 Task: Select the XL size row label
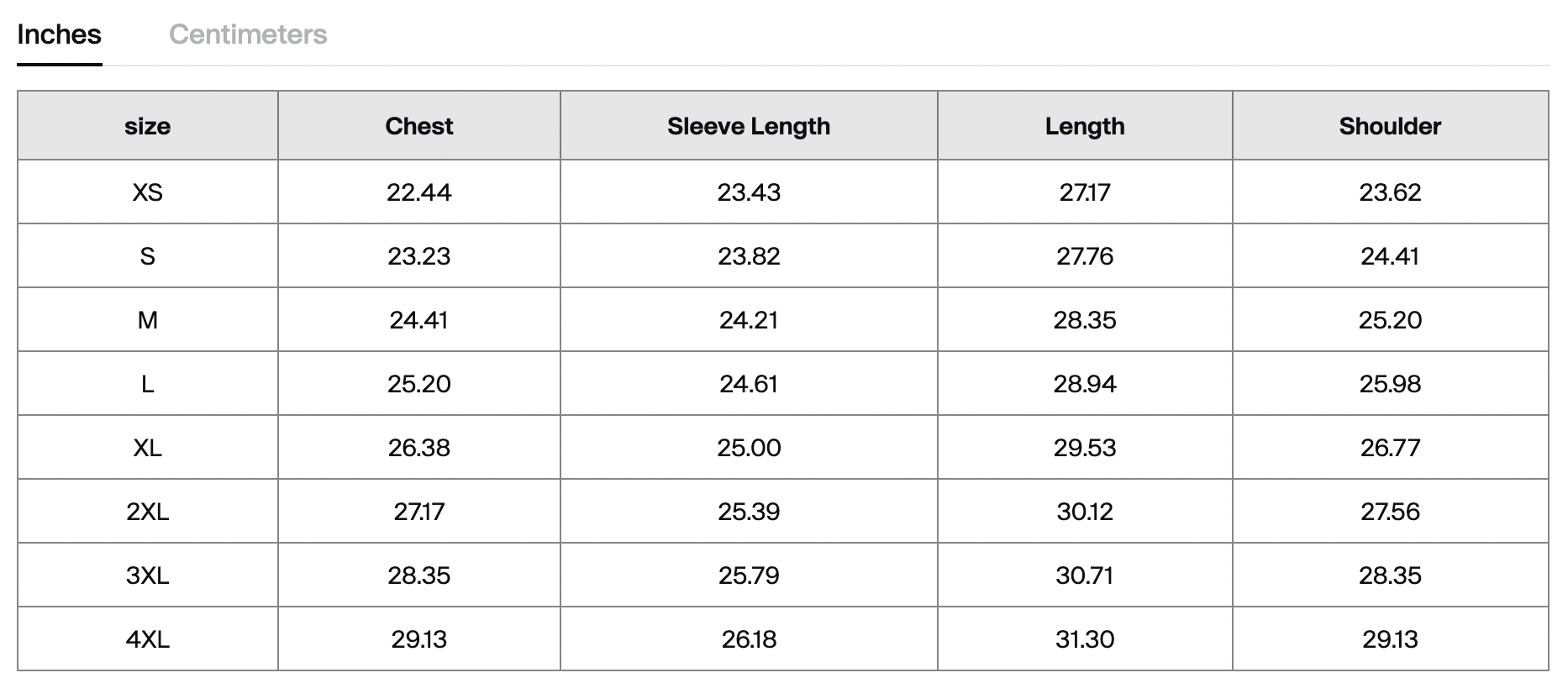tap(147, 448)
